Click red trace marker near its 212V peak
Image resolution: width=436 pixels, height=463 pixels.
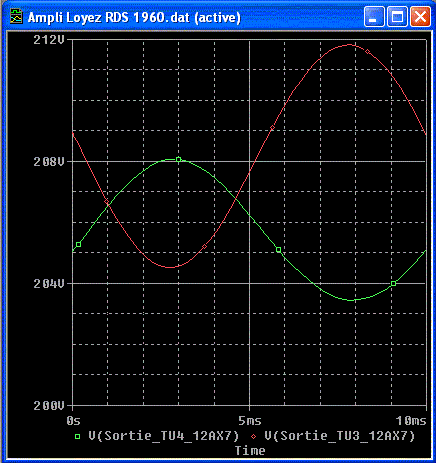coord(368,52)
